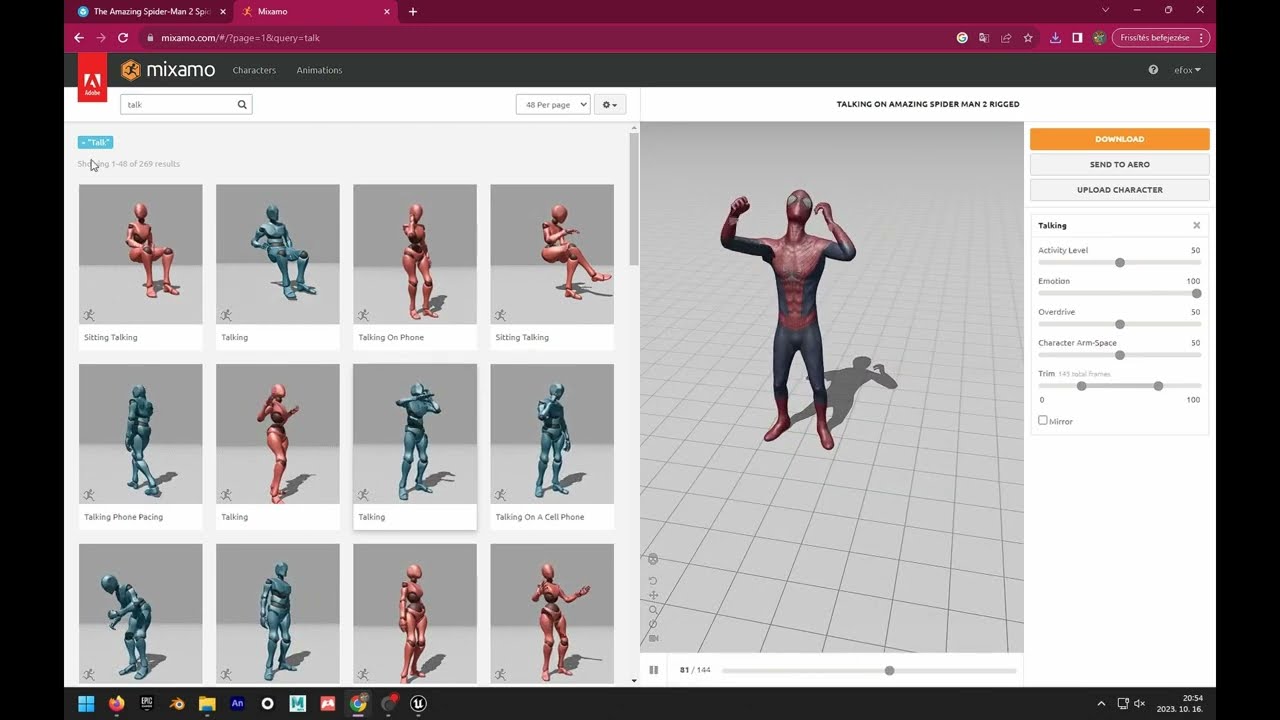This screenshot has width=1280, height=720.
Task: Open the help question mark icon
Action: point(1153,70)
